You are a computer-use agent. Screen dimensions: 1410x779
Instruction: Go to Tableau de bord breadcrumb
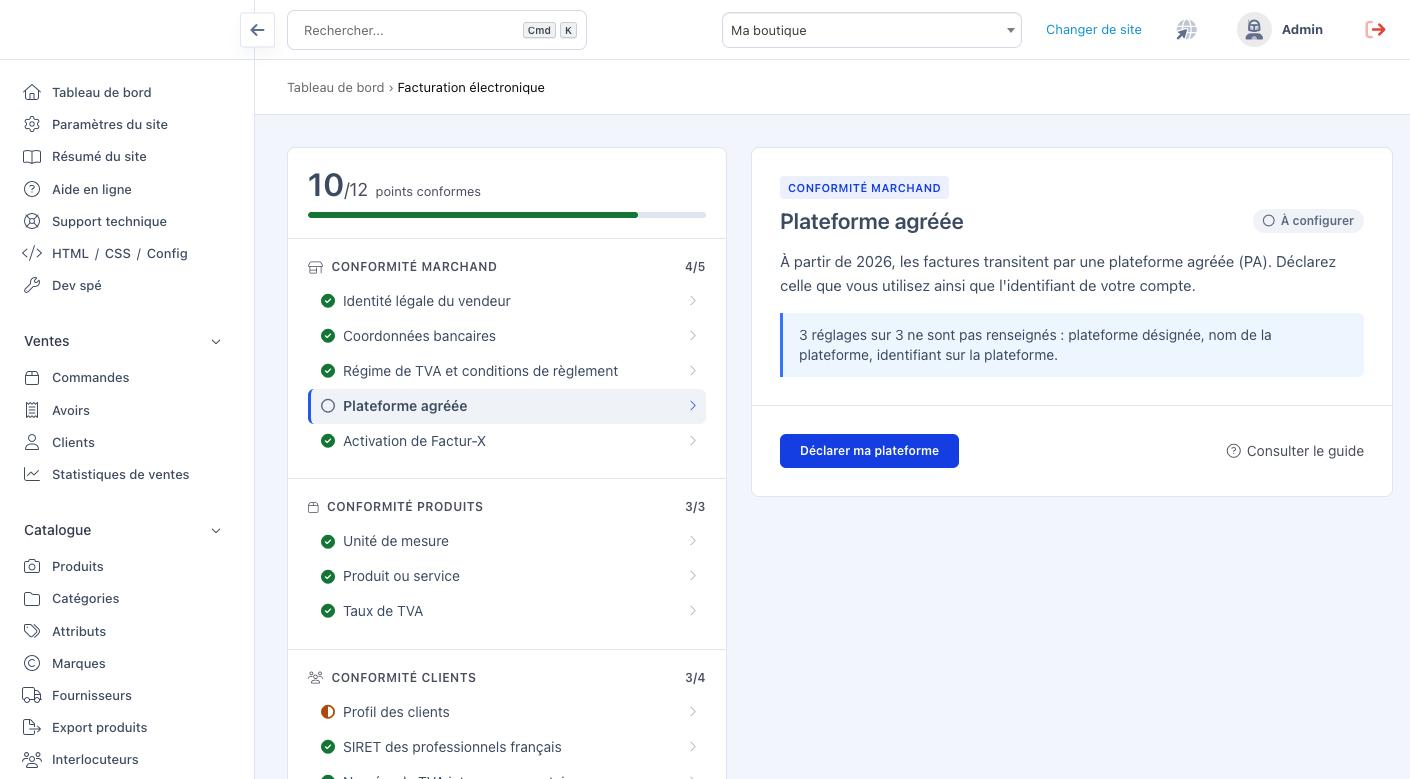[336, 87]
